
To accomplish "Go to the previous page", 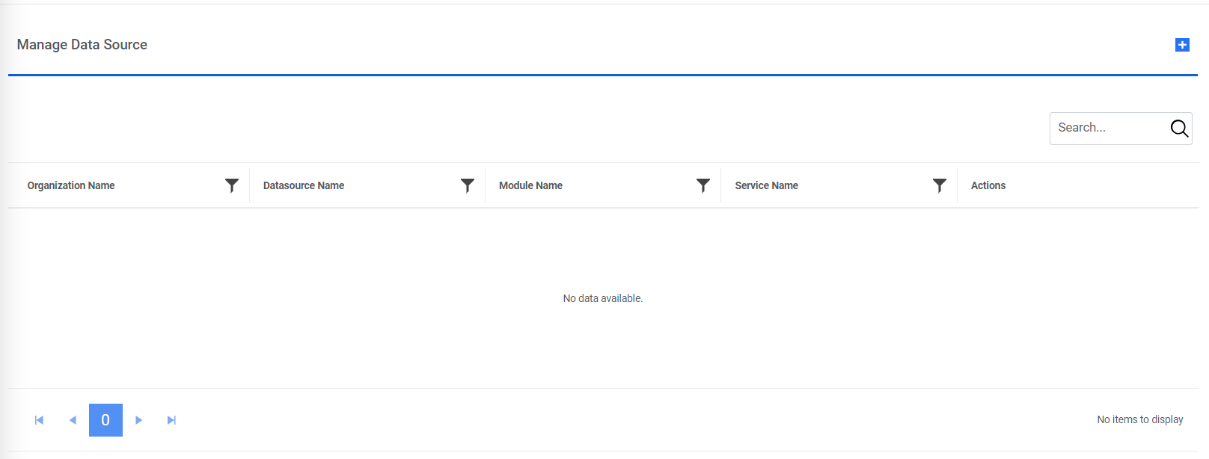I will coord(72,420).
